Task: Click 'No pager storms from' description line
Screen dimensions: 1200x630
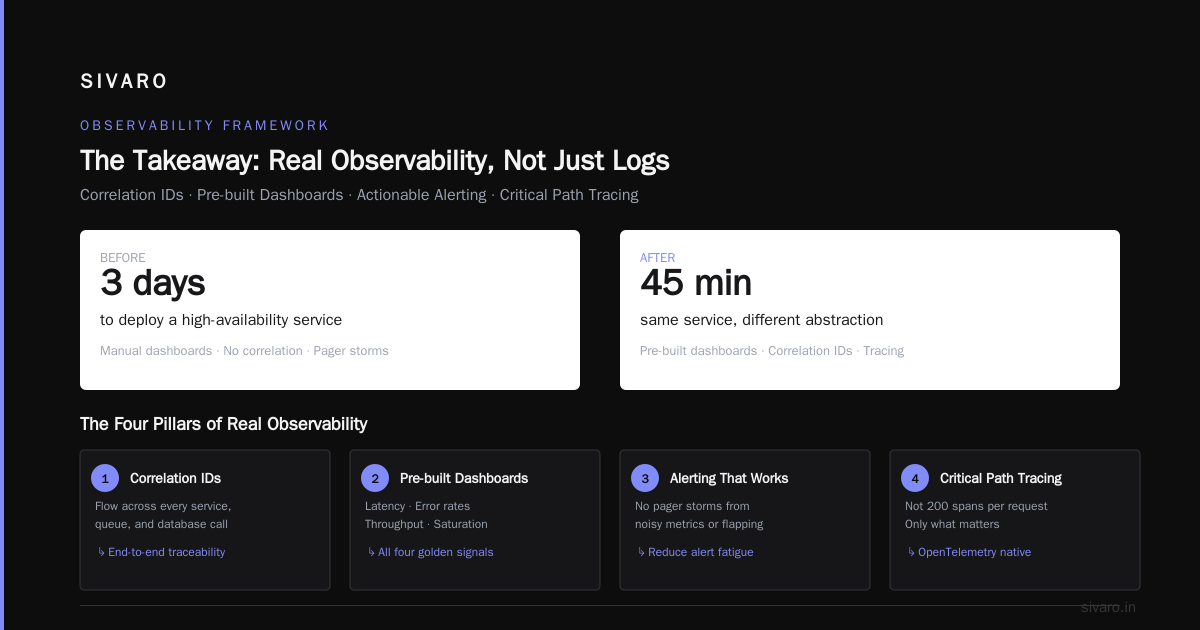Action: click(x=692, y=506)
